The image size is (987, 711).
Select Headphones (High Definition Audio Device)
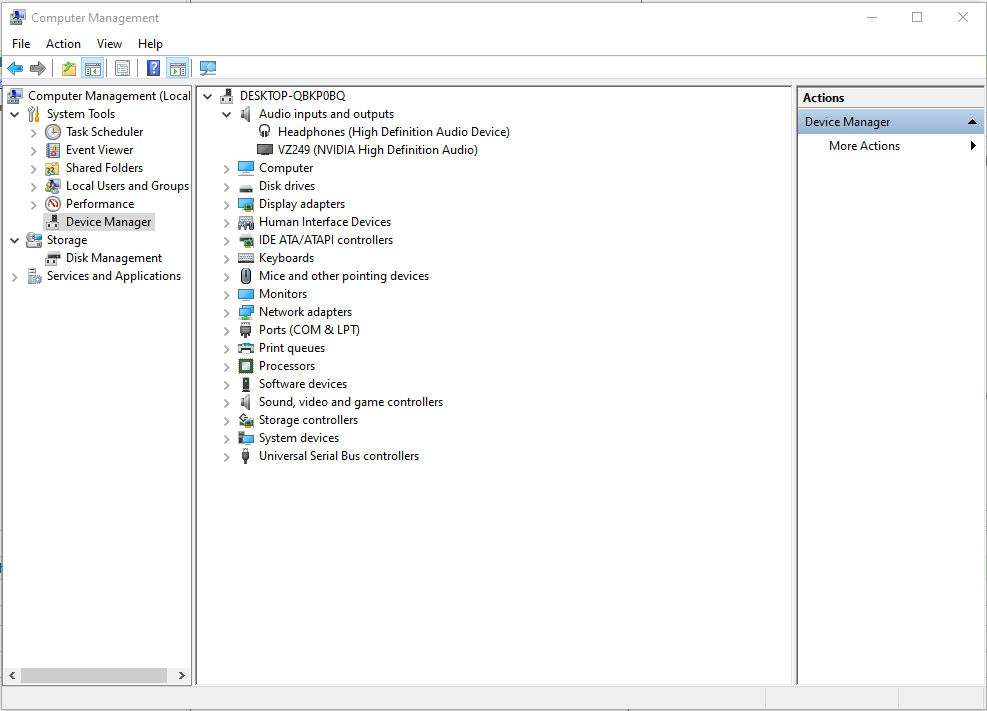393,132
